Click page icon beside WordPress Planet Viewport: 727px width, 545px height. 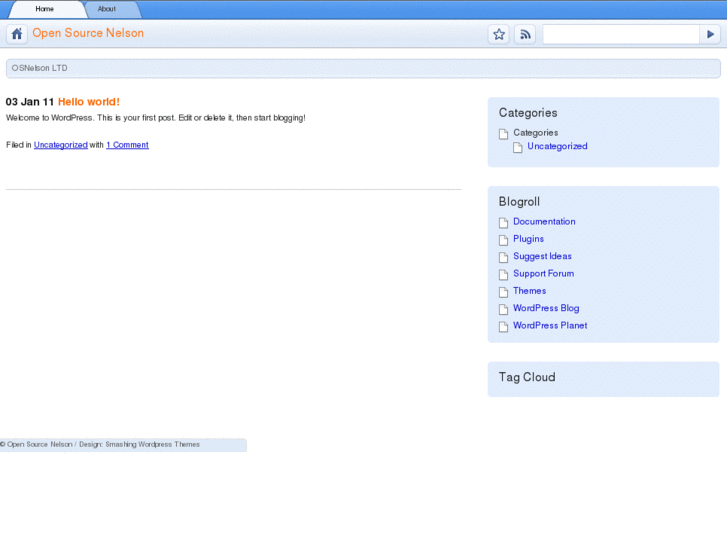tap(504, 327)
